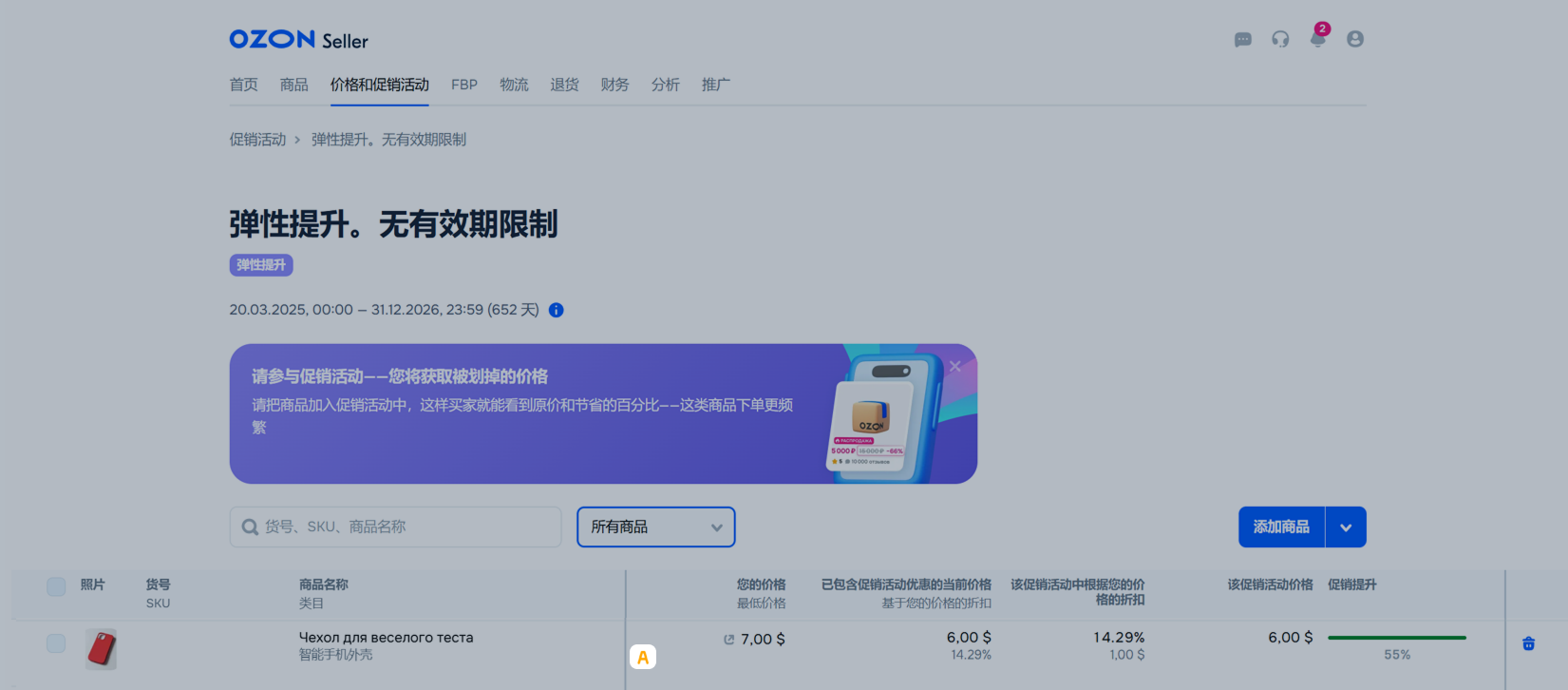Check the Чехол product row checkbox

56,643
